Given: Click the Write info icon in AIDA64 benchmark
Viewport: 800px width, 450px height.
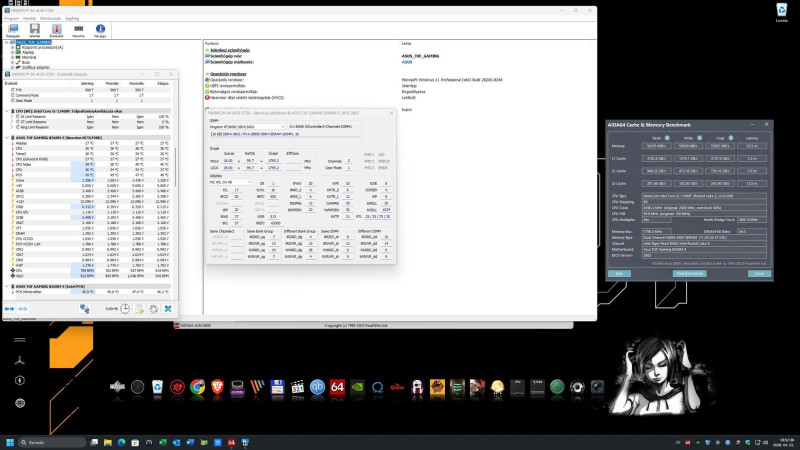Looking at the screenshot, I should 699,138.
